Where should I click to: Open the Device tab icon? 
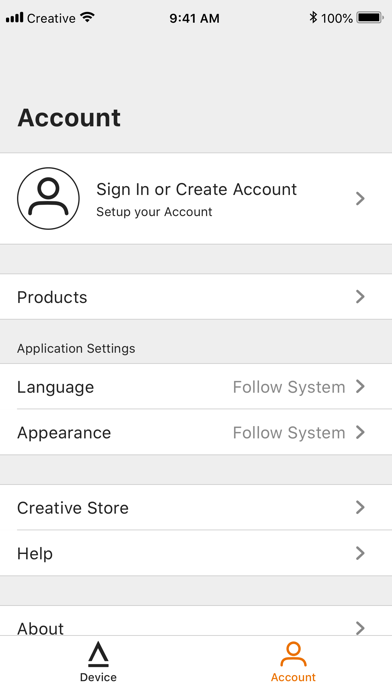(98, 655)
